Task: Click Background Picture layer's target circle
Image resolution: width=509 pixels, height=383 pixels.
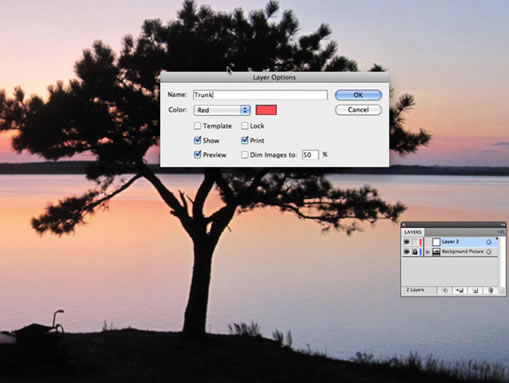Action: point(489,252)
